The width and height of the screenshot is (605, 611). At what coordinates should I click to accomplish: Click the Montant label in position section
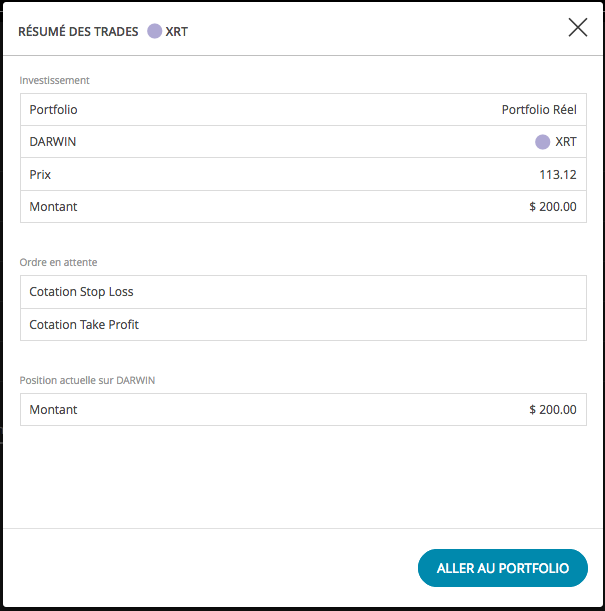(53, 410)
